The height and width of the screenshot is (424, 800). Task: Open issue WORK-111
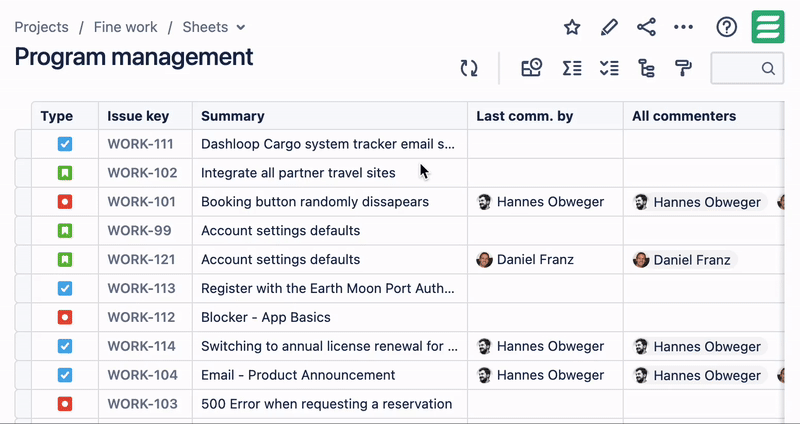[x=140, y=144]
